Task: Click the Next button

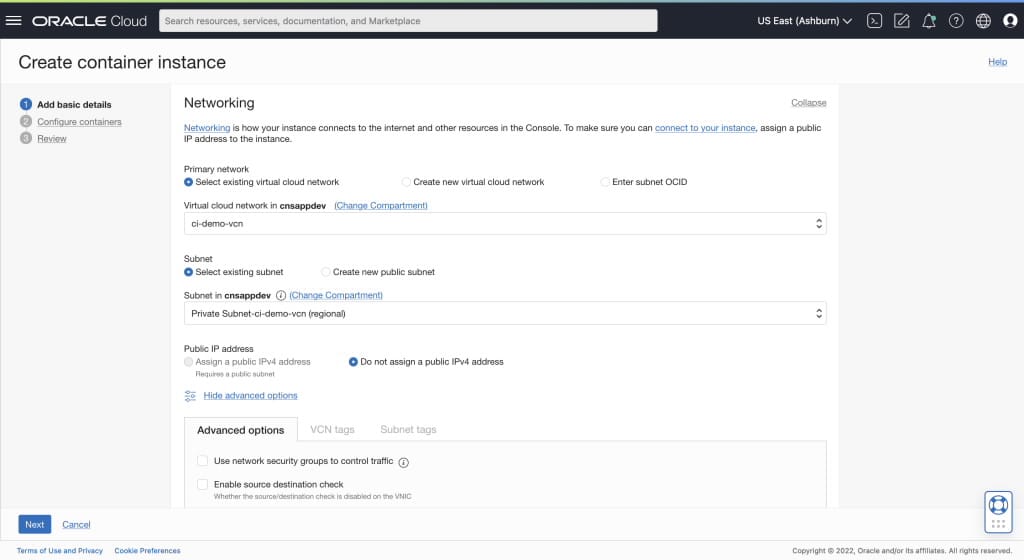Action: coord(34,524)
